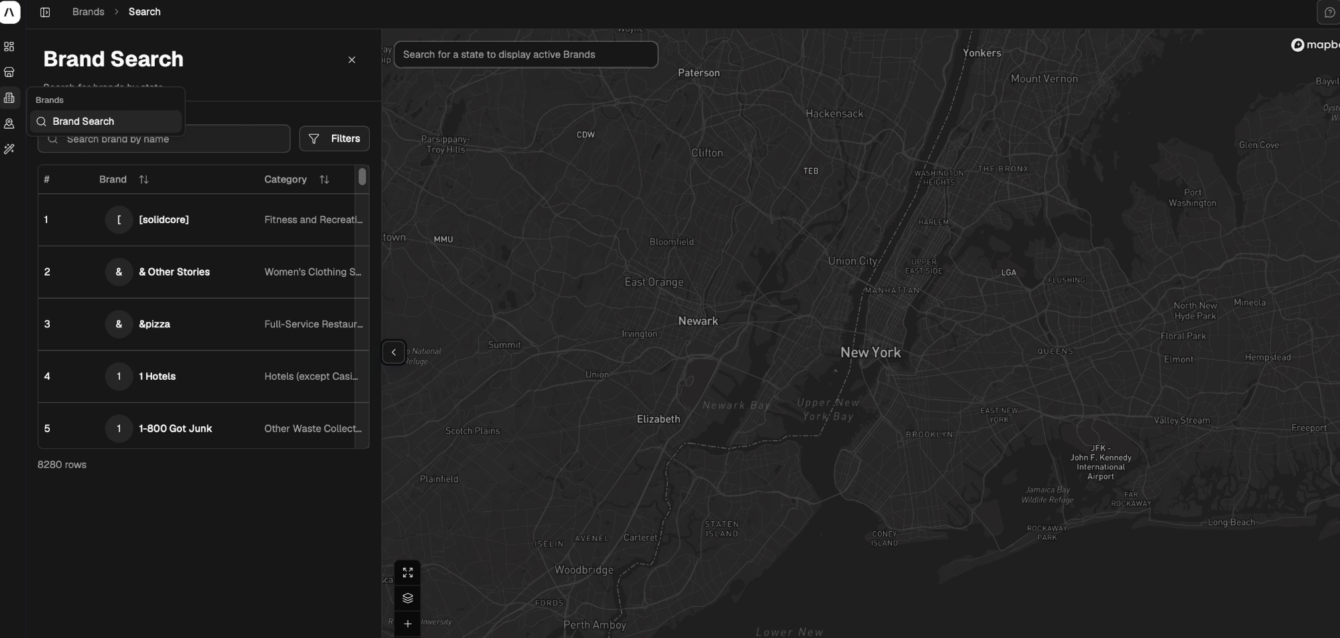Click the JFK airport label on map
The width and height of the screenshot is (1340, 638).
coord(1101,463)
